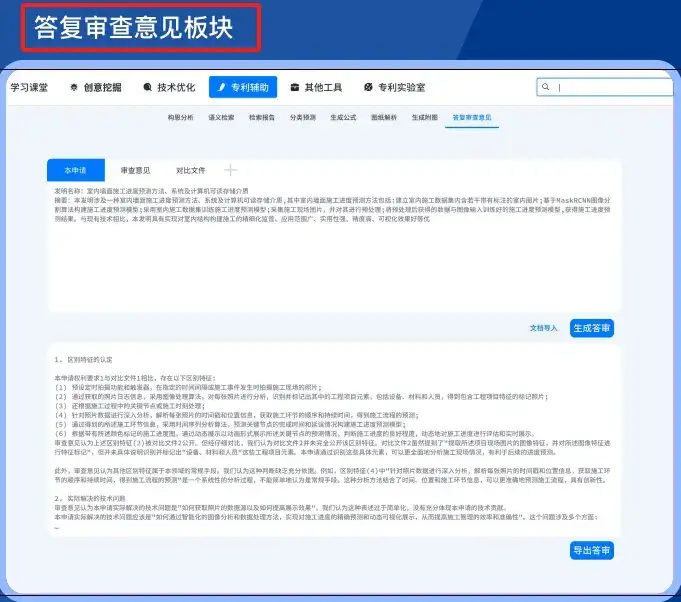
Task: Open the 构思分析 sub-tab
Action: (x=181, y=117)
